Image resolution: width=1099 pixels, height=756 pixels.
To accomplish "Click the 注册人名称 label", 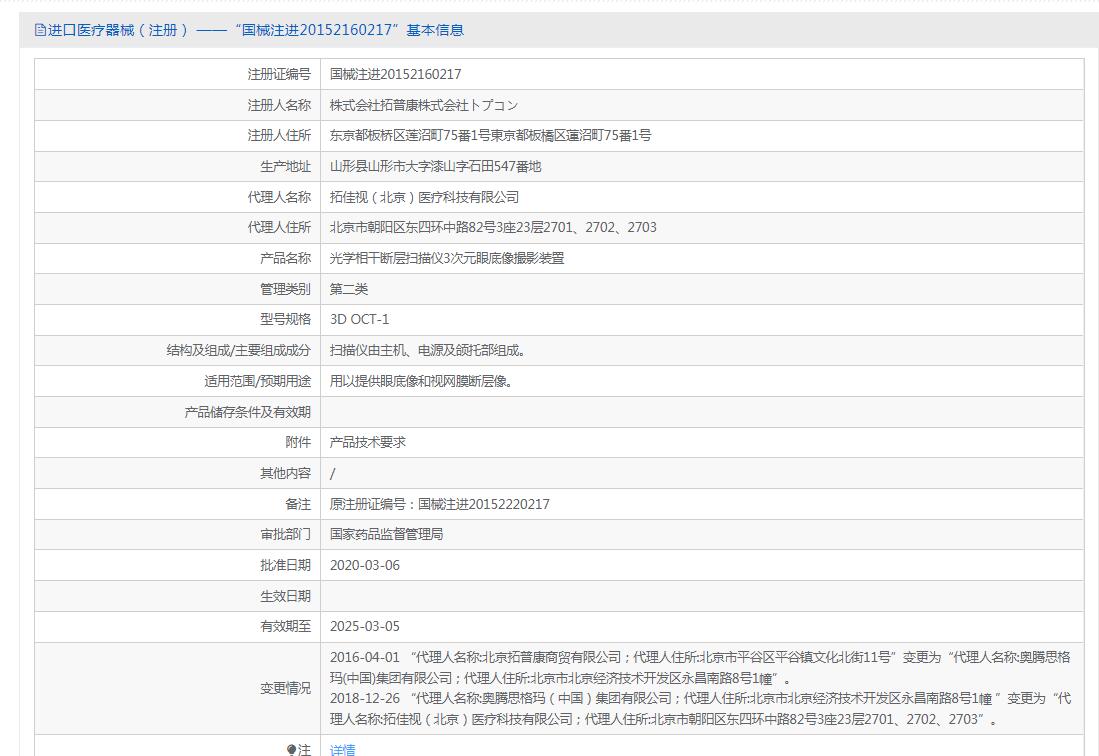I will (x=279, y=105).
